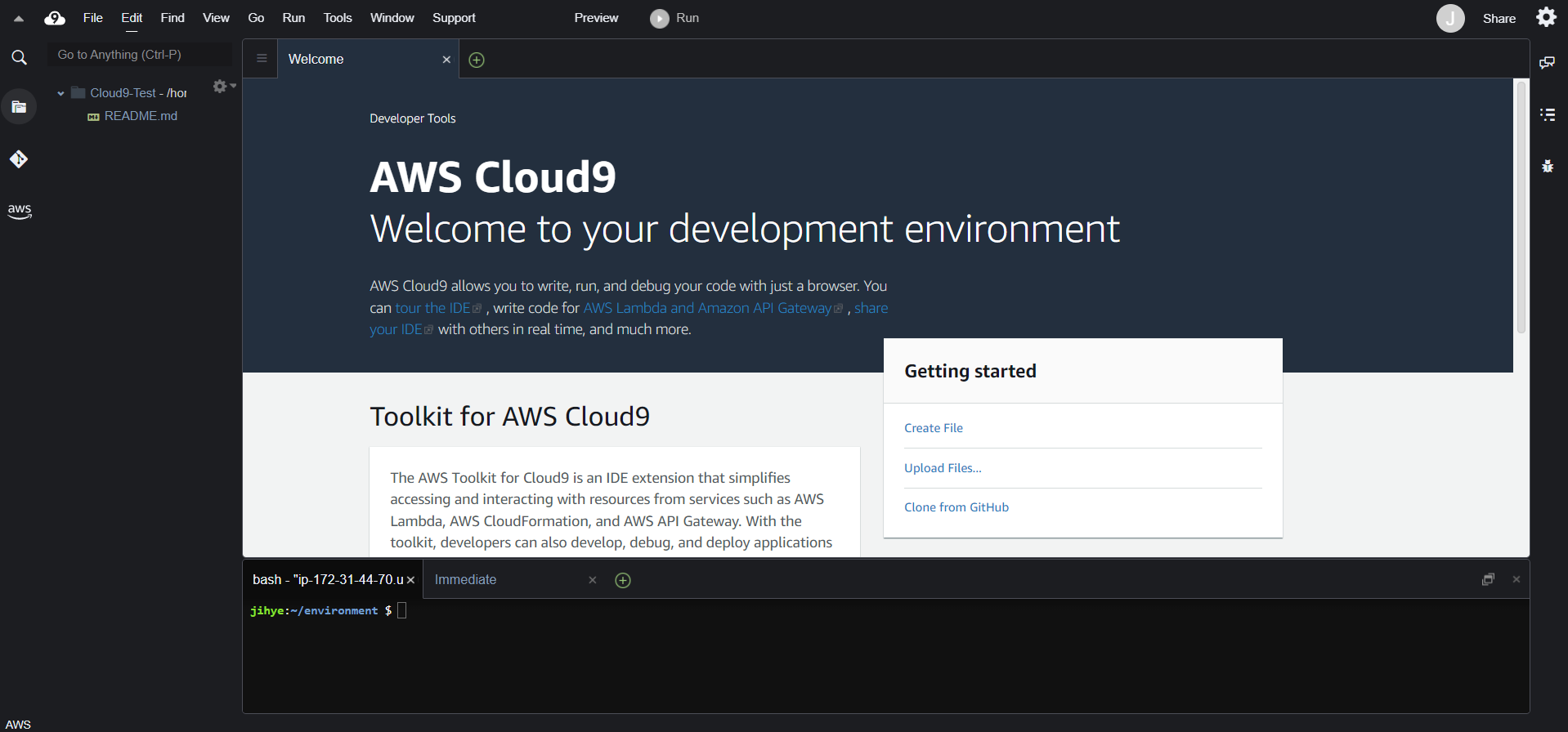This screenshot has width=1568, height=732.
Task: Open the Edit menu
Action: tap(132, 18)
